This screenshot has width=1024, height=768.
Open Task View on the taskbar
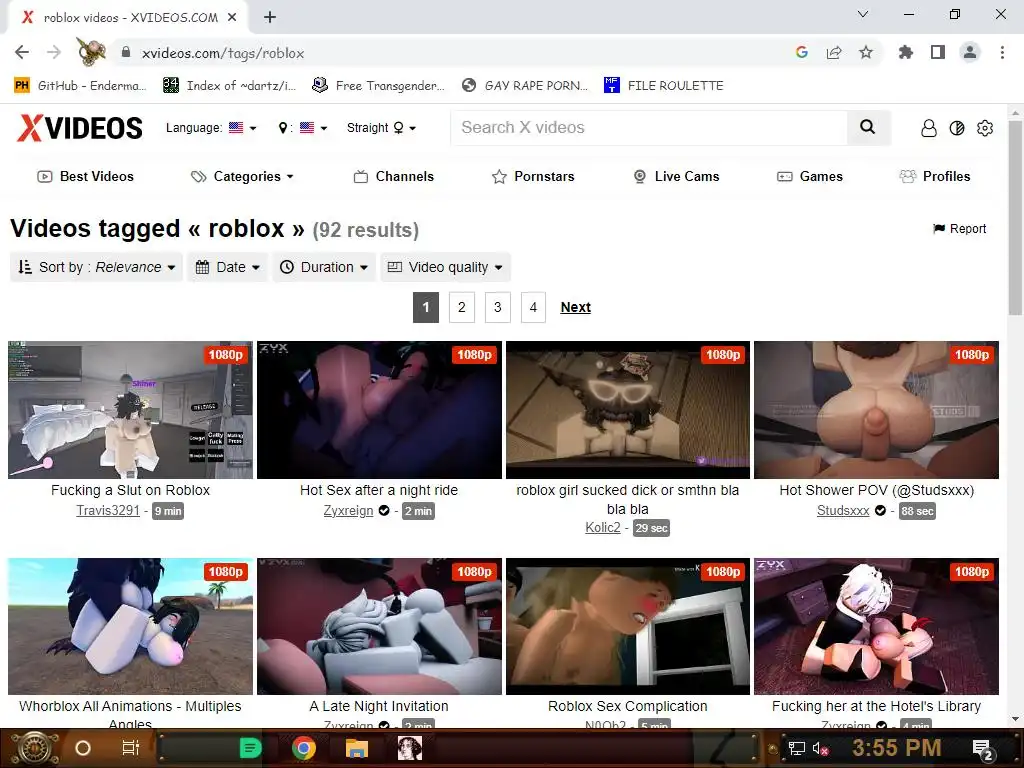point(131,748)
